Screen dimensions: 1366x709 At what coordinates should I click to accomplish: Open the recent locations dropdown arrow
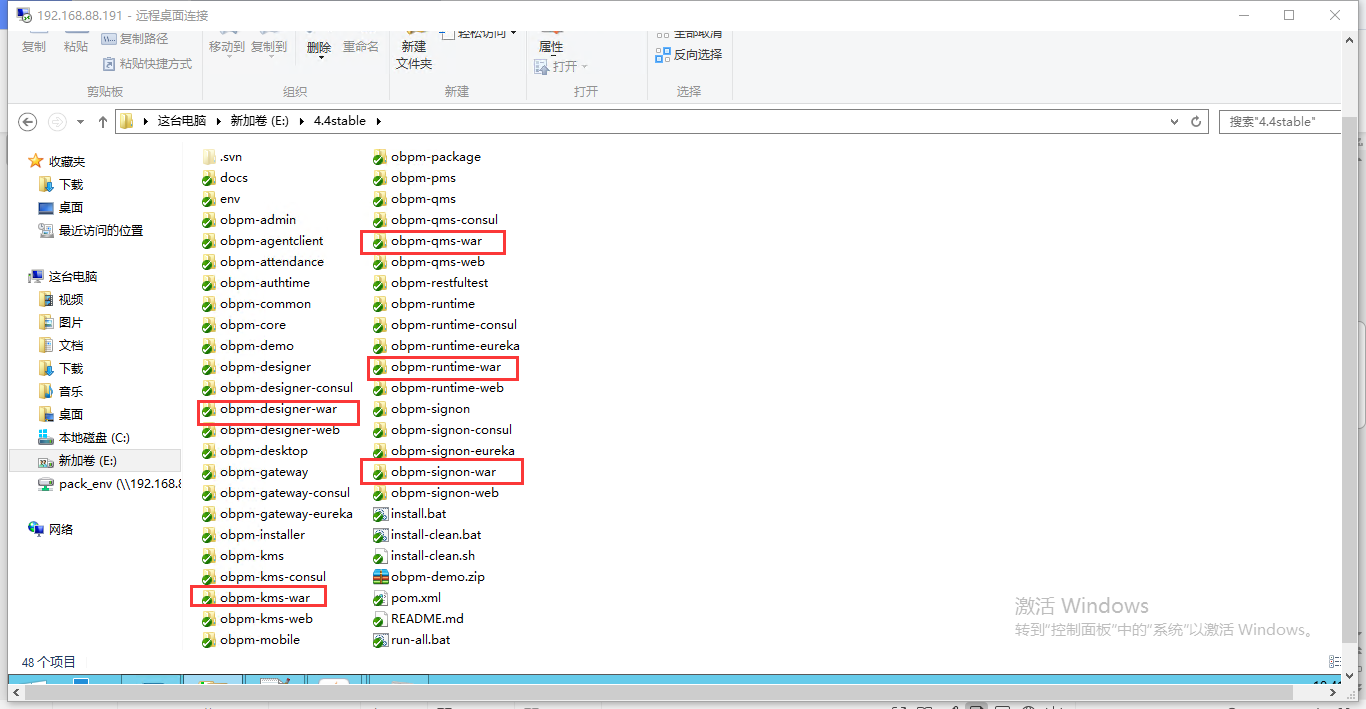(x=79, y=122)
